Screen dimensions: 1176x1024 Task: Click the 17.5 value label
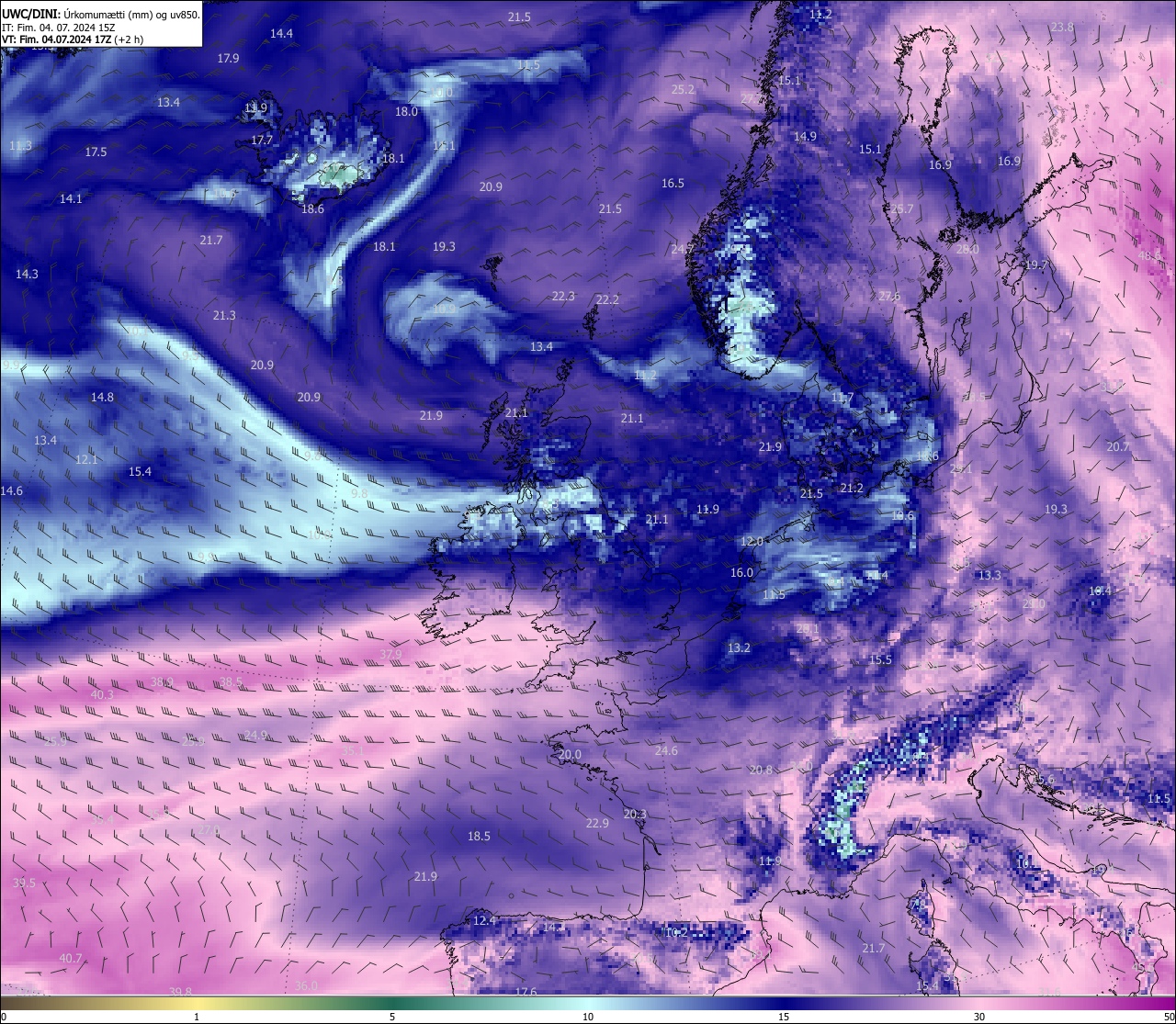(96, 152)
